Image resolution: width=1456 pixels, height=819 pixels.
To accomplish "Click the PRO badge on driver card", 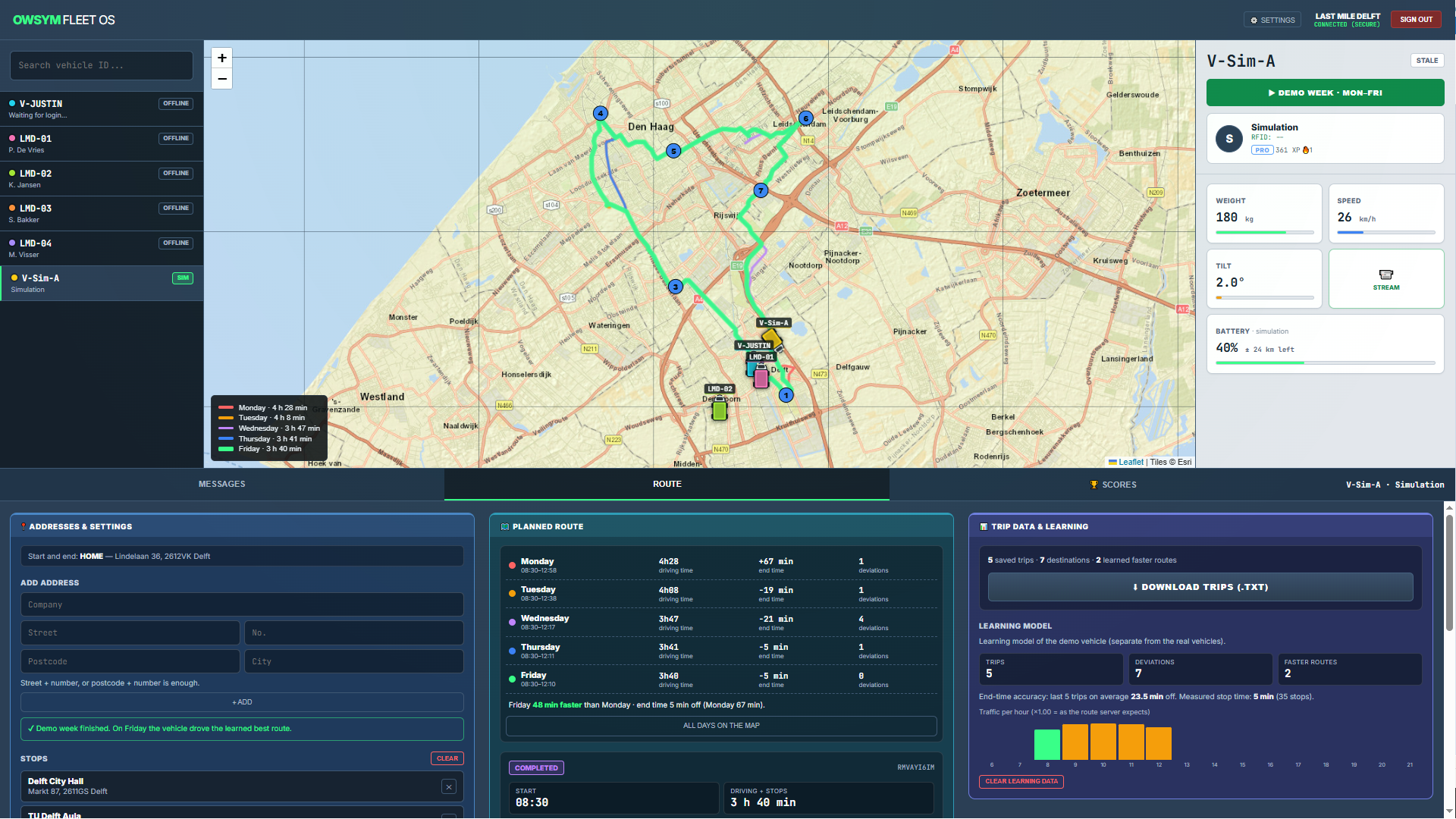I will coord(1262,150).
